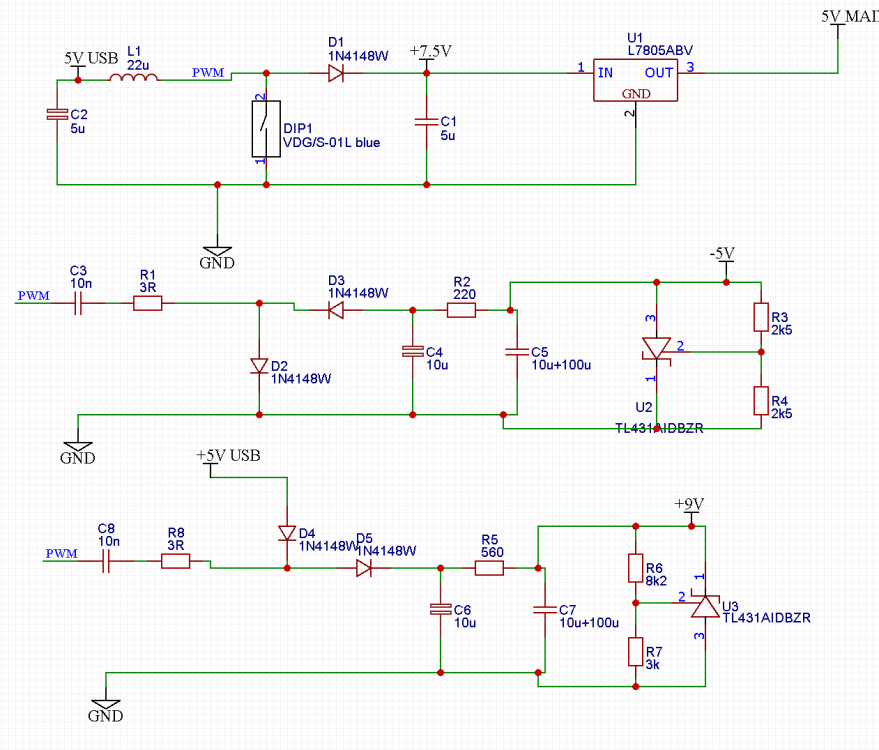Select the C6 10u capacitor symbol
This screenshot has height=750, width=879.
(x=441, y=610)
